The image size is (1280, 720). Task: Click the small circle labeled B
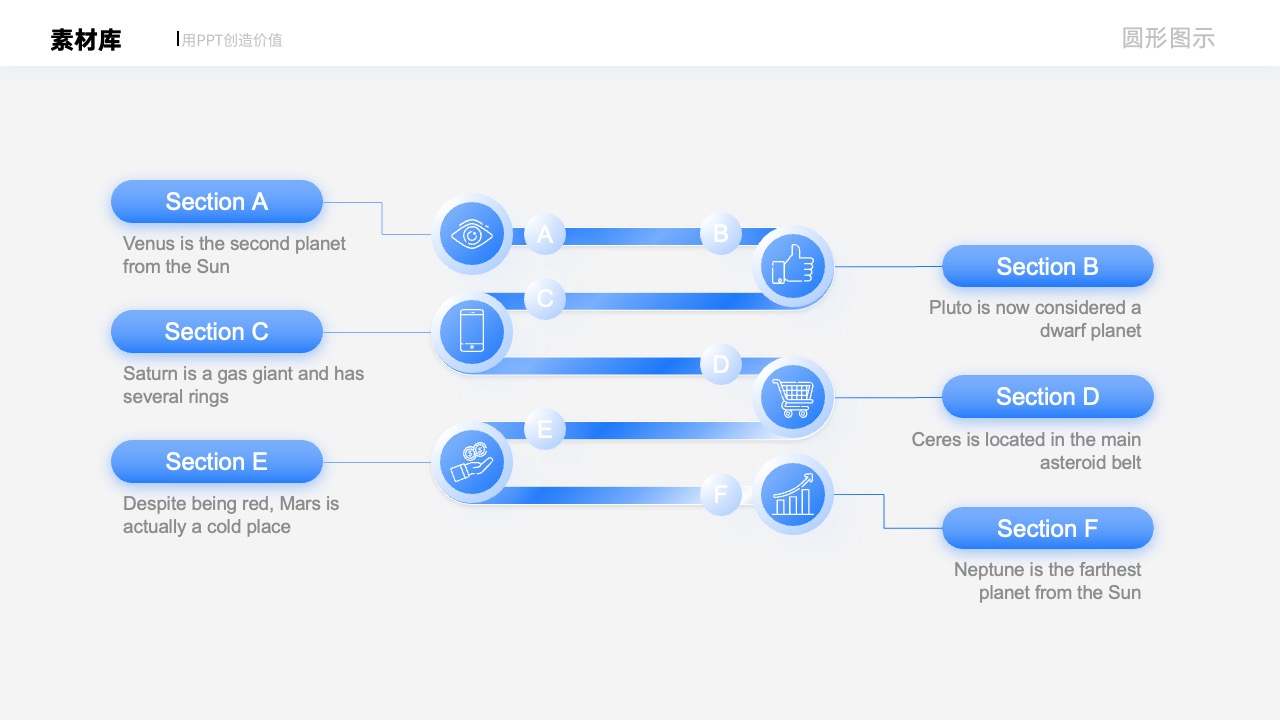(721, 234)
